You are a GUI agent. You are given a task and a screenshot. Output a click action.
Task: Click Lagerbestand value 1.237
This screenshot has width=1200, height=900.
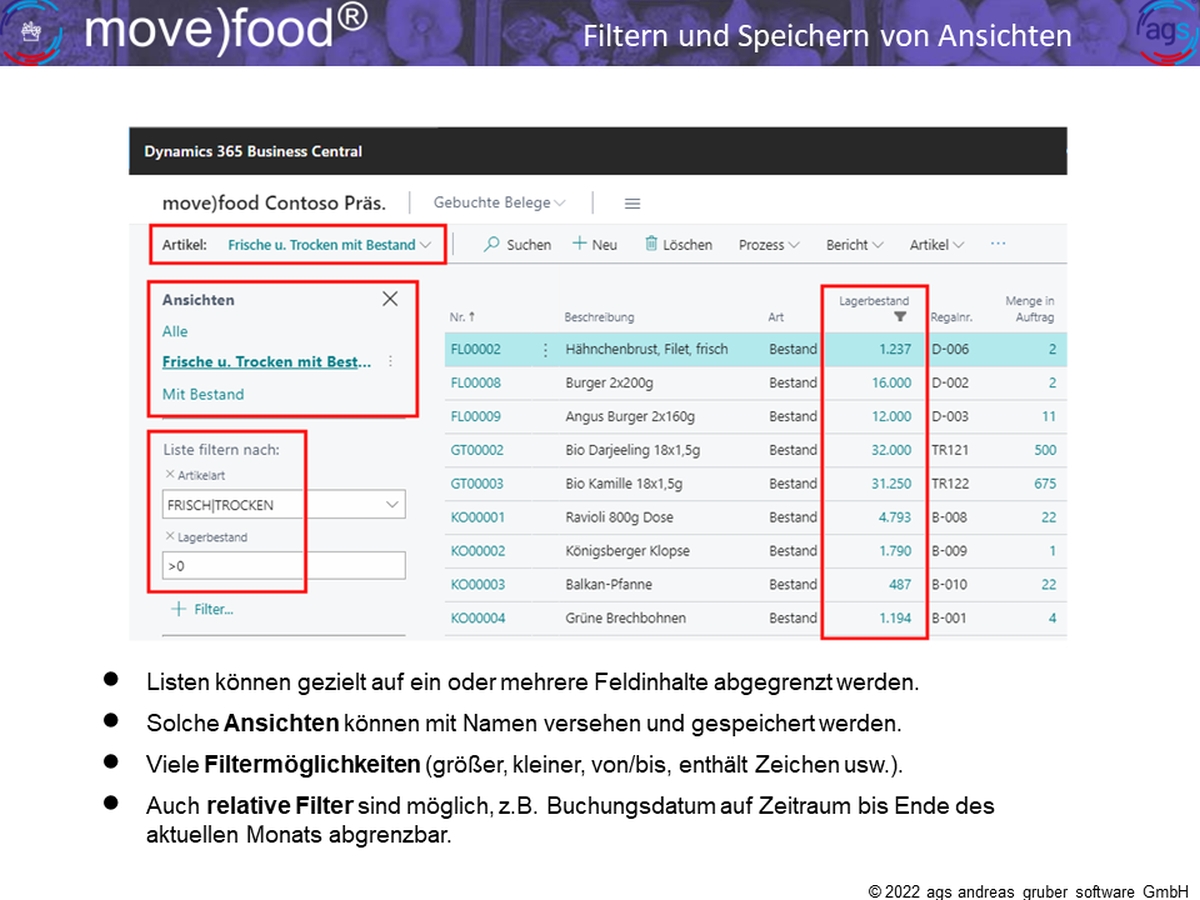point(895,349)
